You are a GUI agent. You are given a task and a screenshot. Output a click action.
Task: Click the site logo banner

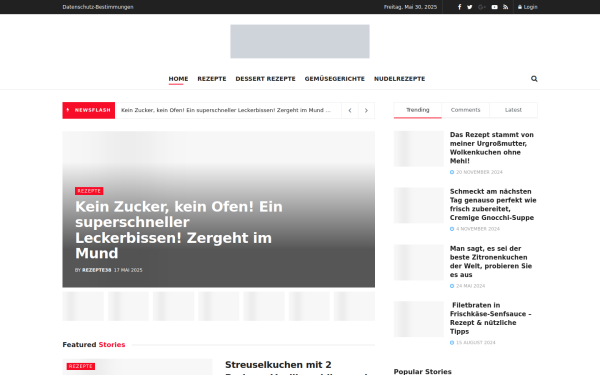pos(300,41)
